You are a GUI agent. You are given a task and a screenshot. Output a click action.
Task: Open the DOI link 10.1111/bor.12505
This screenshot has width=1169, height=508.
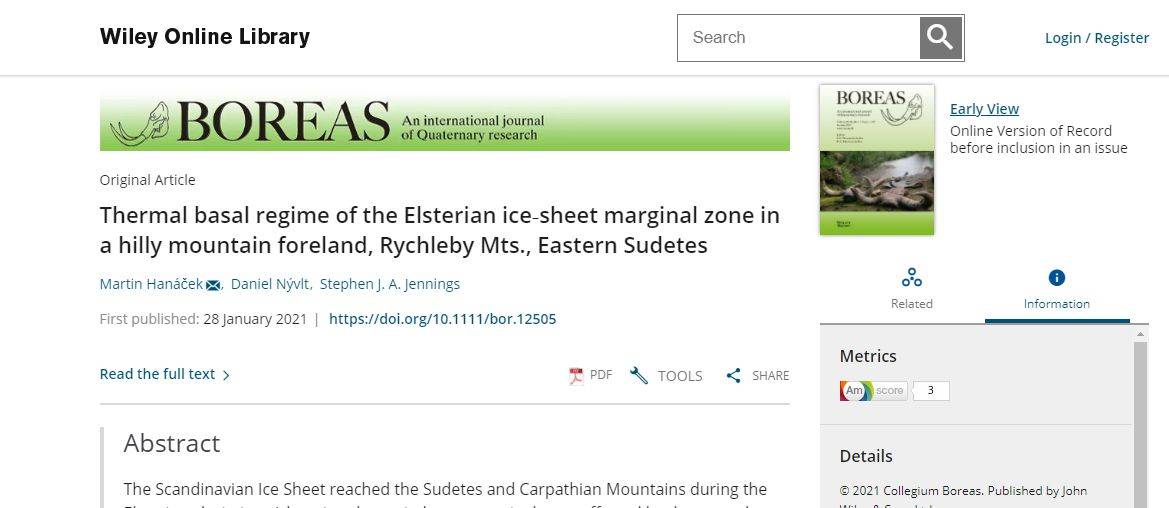coord(442,319)
